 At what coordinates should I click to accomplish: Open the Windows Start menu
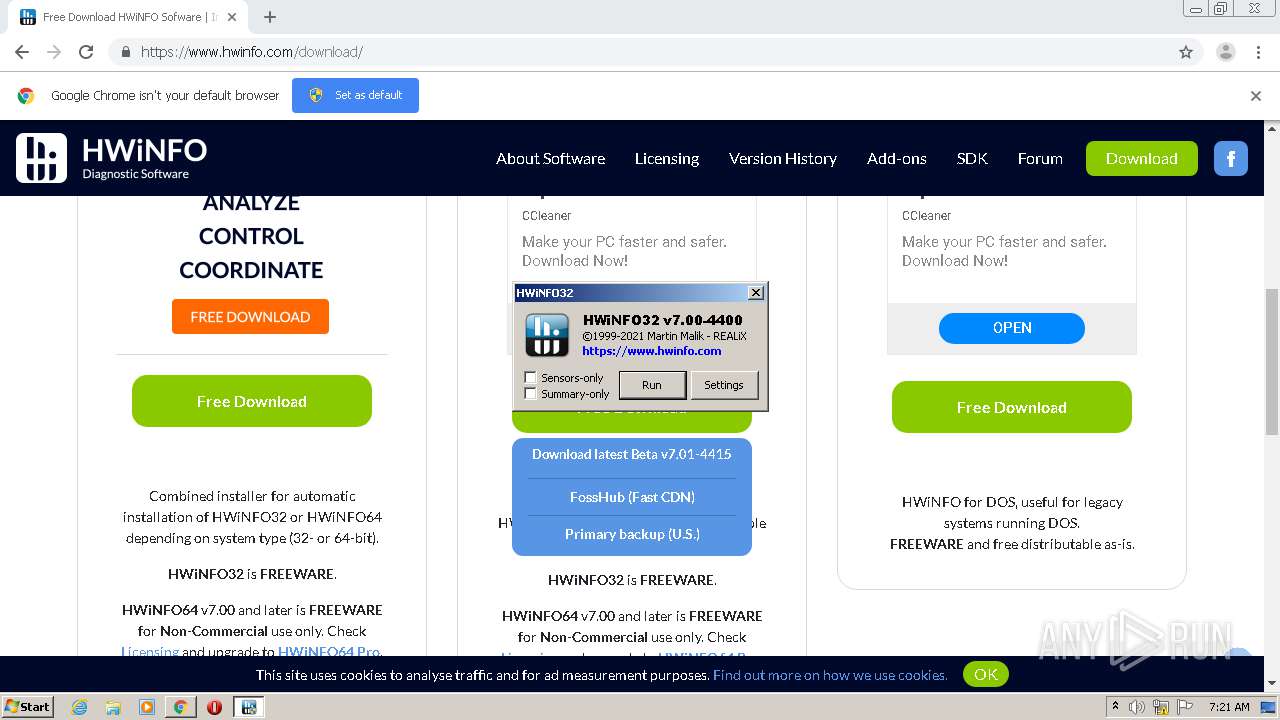(28, 706)
